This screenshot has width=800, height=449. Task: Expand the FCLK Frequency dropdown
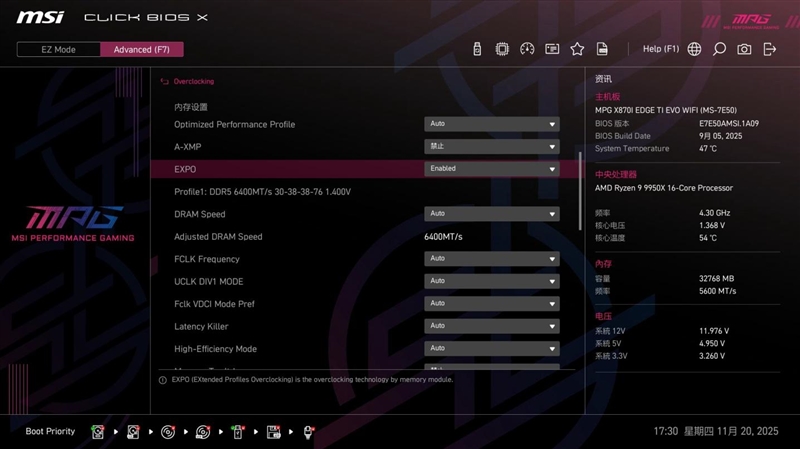point(492,259)
